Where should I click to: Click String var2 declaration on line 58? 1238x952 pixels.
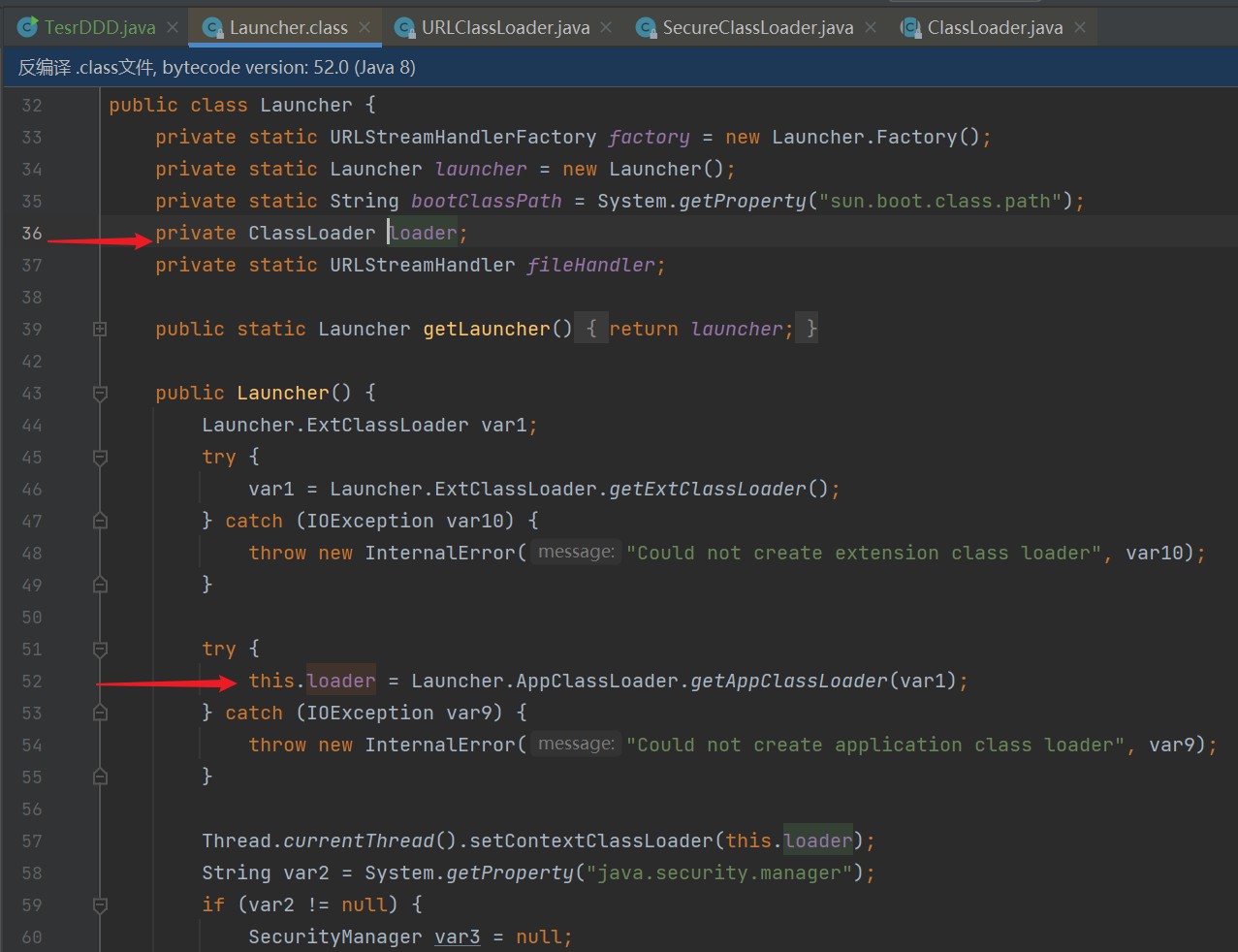pyautogui.click(x=266, y=873)
